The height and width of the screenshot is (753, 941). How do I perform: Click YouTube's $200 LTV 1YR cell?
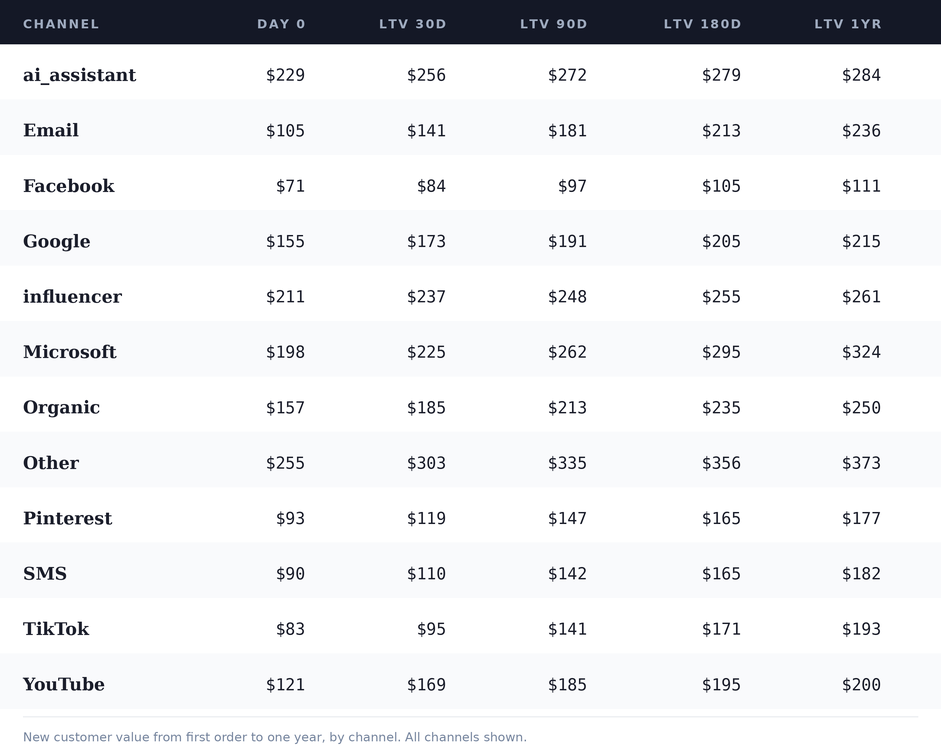coord(861,685)
